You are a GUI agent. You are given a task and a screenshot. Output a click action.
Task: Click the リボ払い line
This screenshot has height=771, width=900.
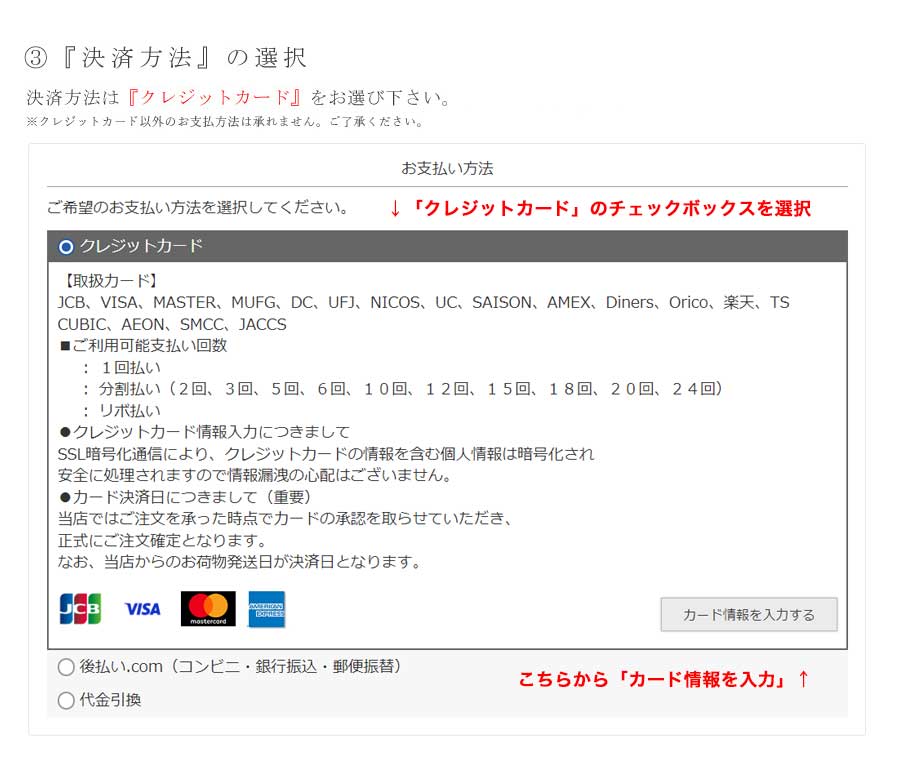(x=121, y=410)
